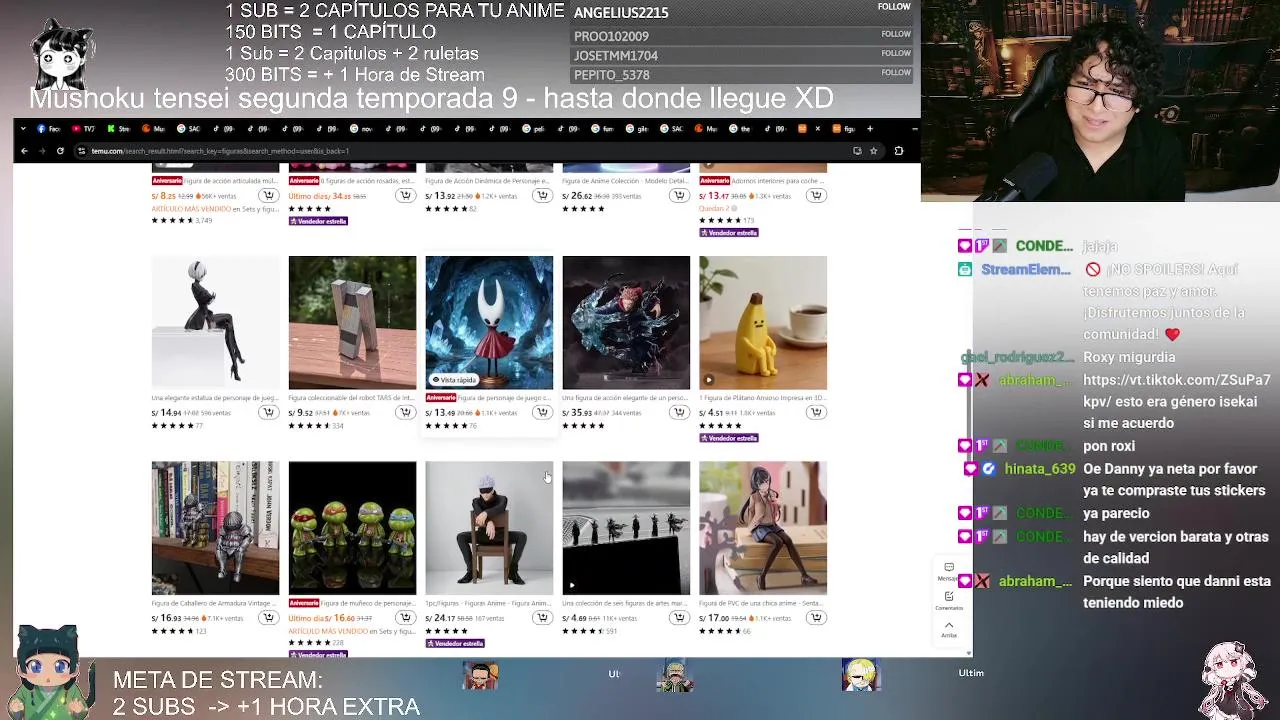Click ARTÍCULO MÁS VENDIDO under S/ 8.25 item

192,208
